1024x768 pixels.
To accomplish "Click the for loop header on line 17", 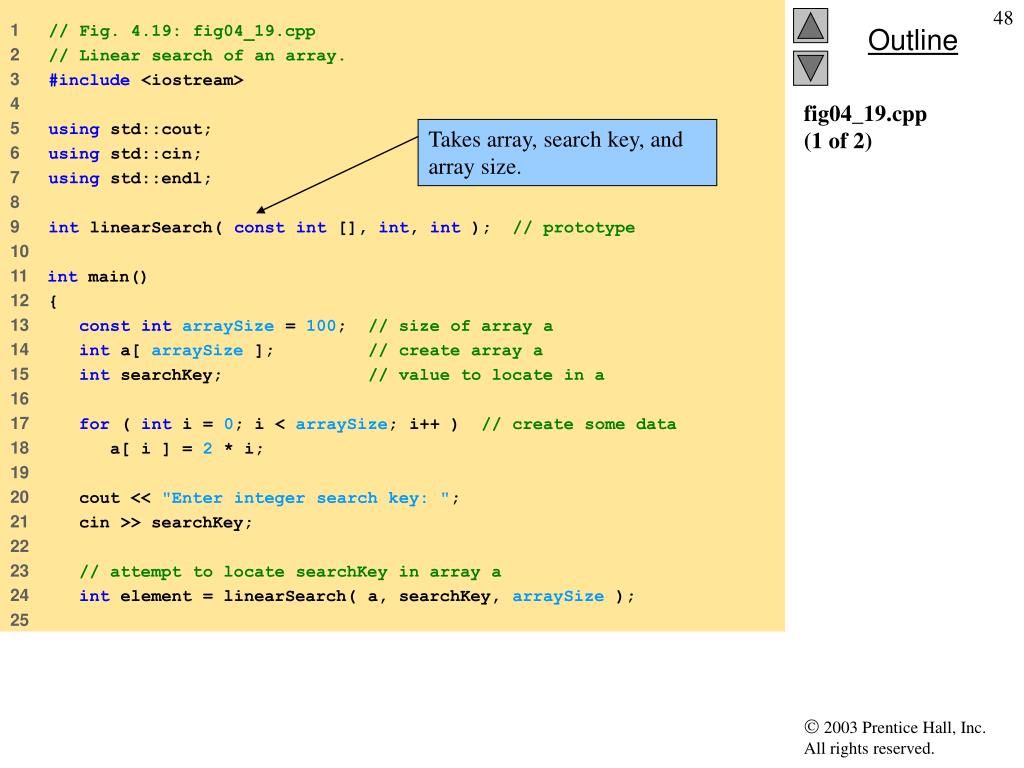I will coord(268,424).
